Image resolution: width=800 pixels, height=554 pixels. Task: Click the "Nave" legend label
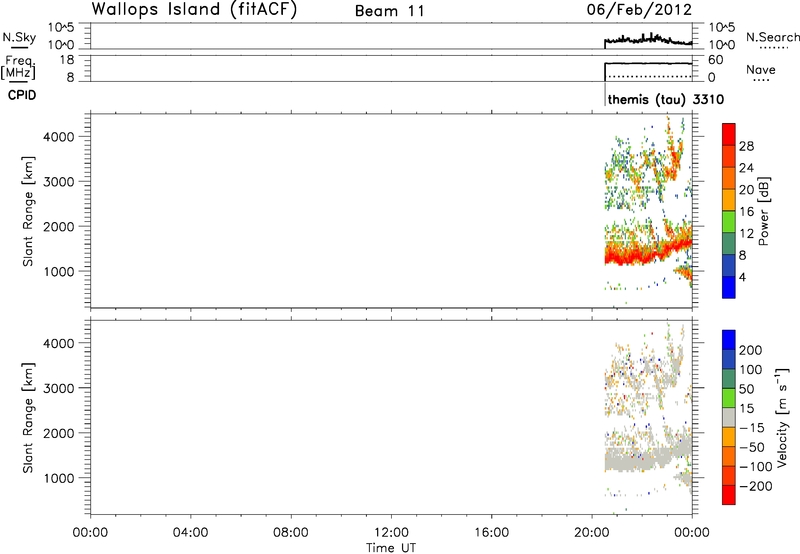click(x=760, y=70)
